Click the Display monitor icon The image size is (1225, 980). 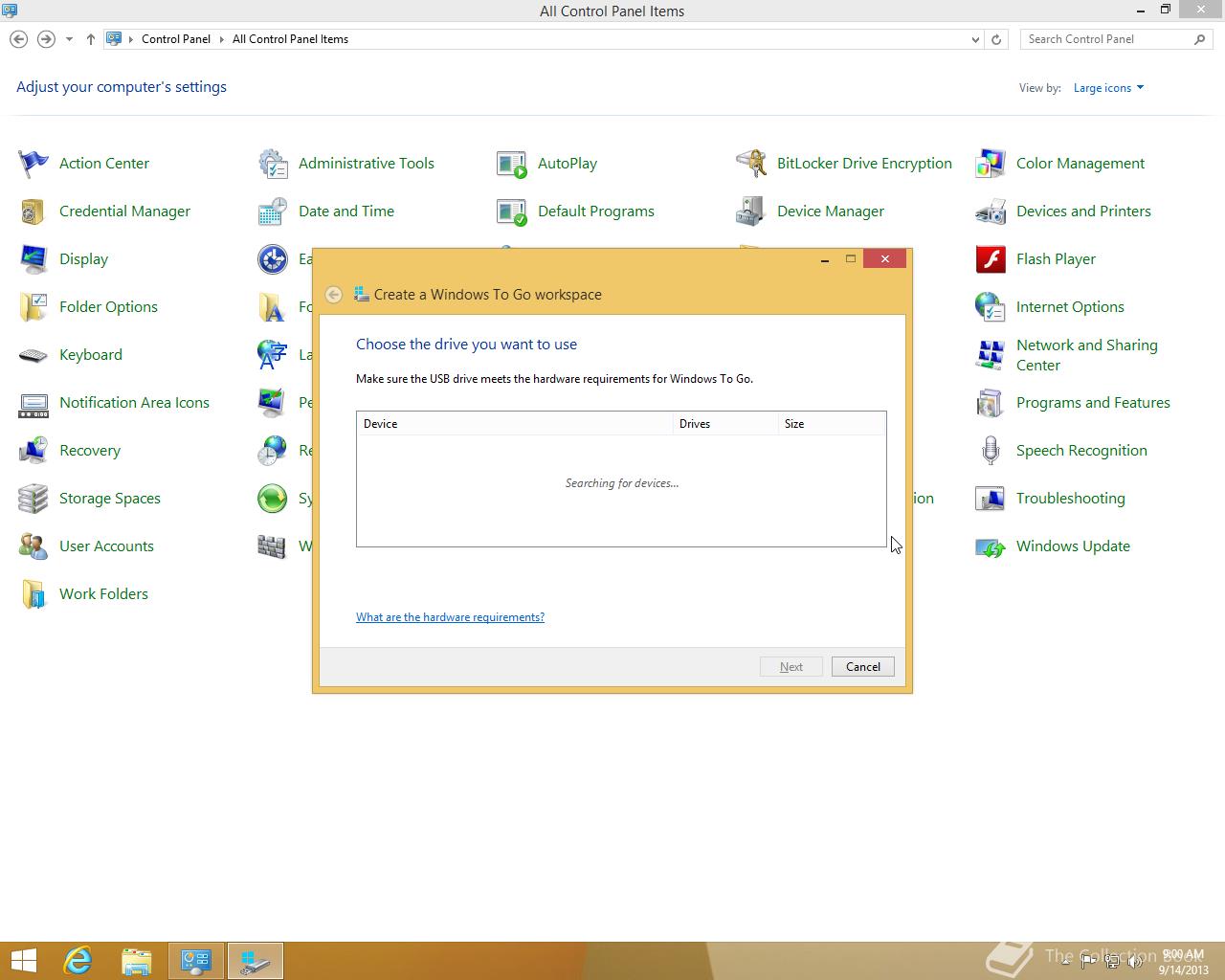click(33, 259)
